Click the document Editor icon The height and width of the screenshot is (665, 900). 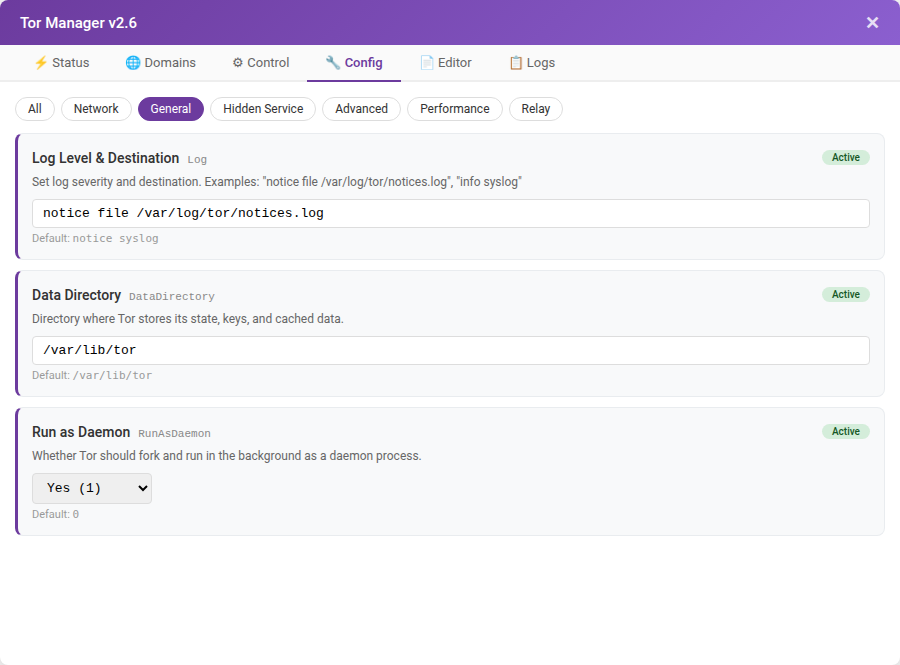click(x=426, y=63)
